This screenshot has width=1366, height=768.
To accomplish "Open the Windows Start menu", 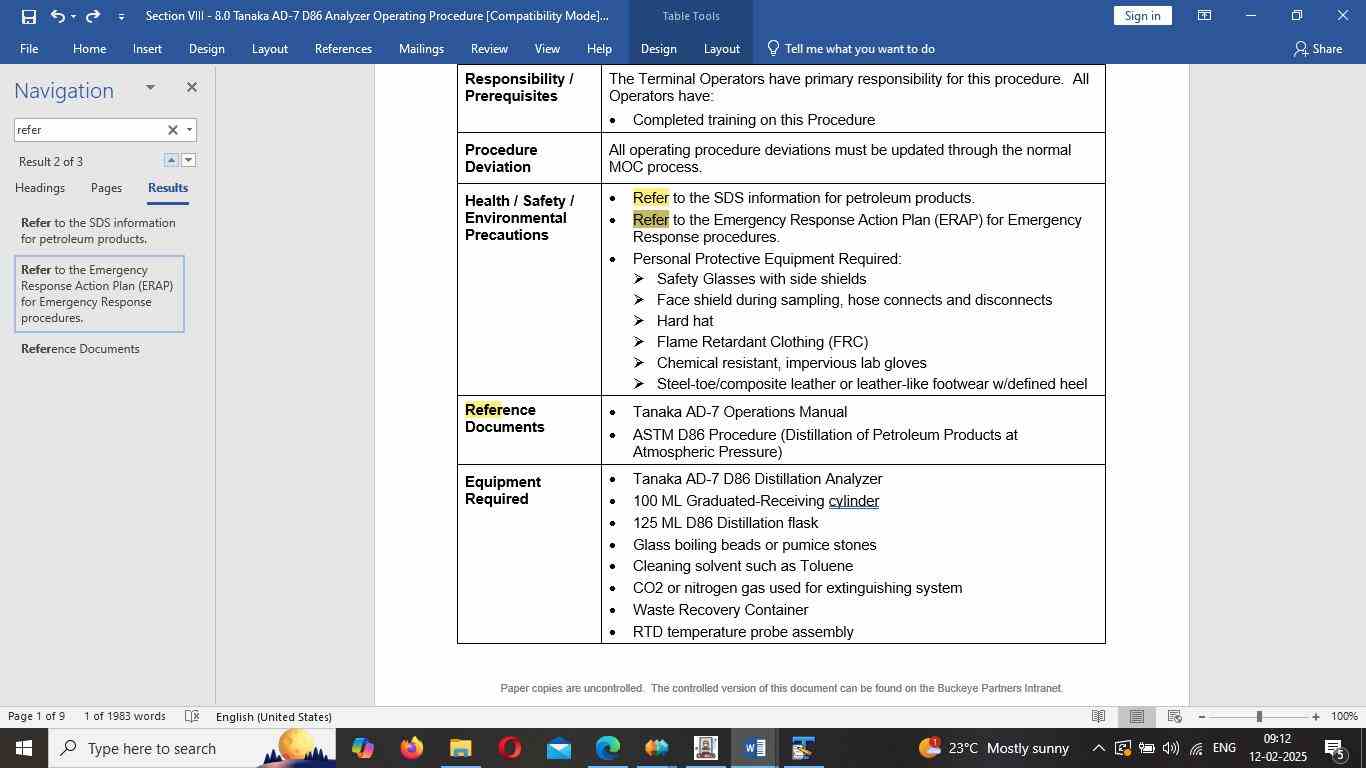I will (24, 748).
